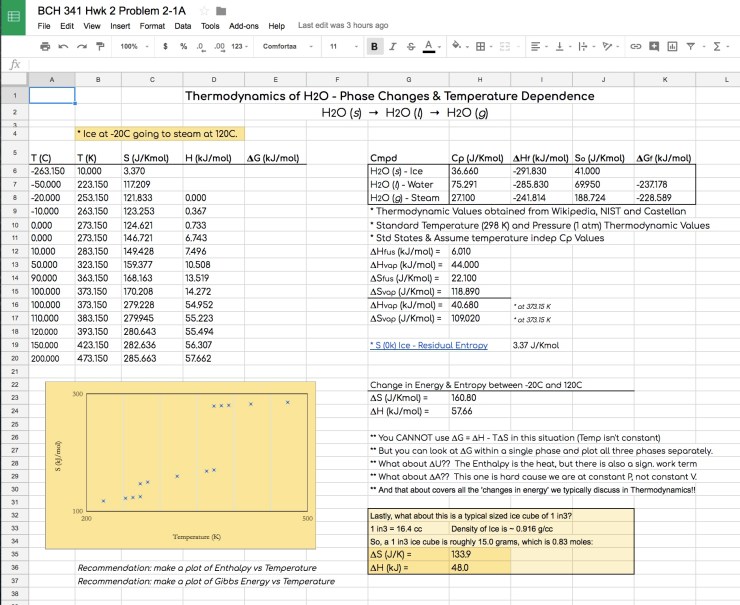Open the Comfortaa font dropdown
The image size is (740, 605).
tap(287, 46)
